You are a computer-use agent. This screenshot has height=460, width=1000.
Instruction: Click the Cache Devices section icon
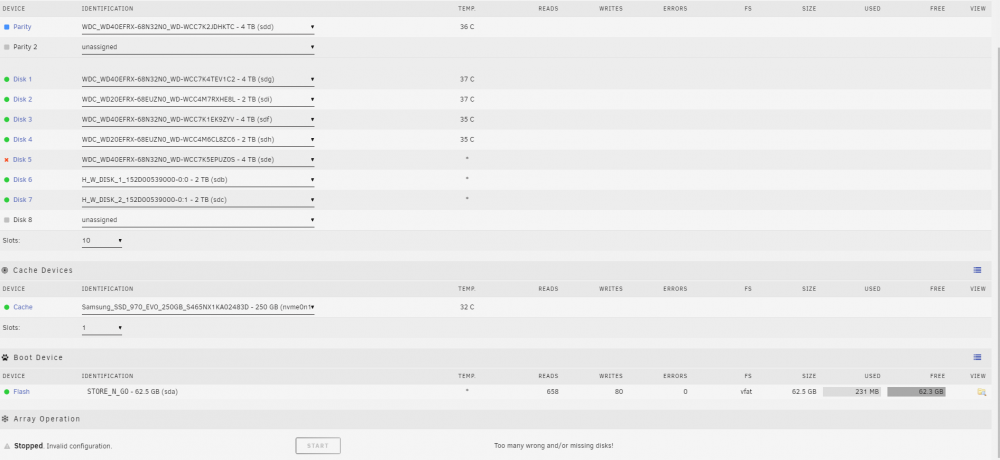(5, 271)
